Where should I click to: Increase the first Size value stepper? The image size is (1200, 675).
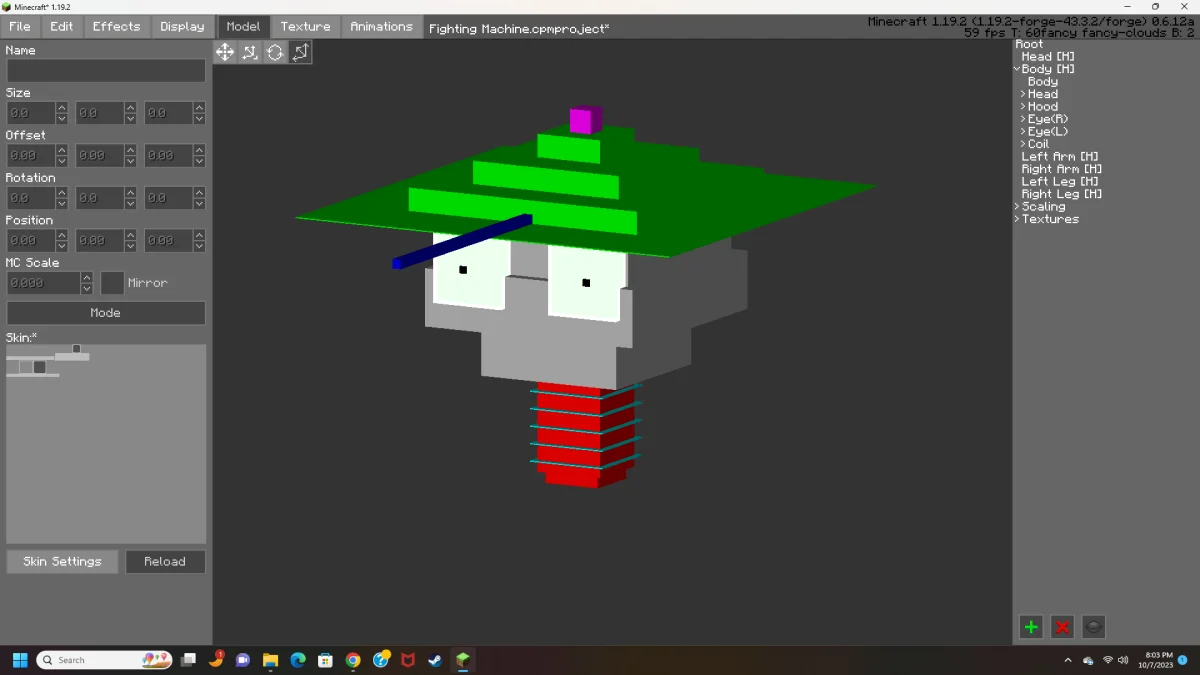click(62, 108)
